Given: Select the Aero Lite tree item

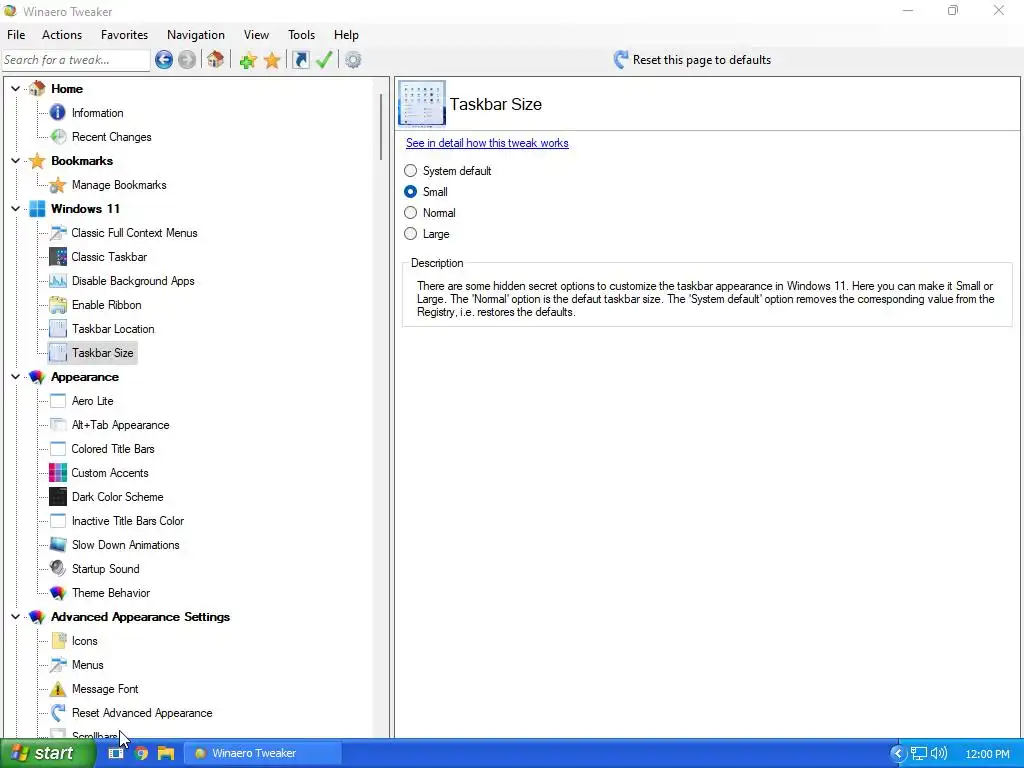Looking at the screenshot, I should point(92,401).
